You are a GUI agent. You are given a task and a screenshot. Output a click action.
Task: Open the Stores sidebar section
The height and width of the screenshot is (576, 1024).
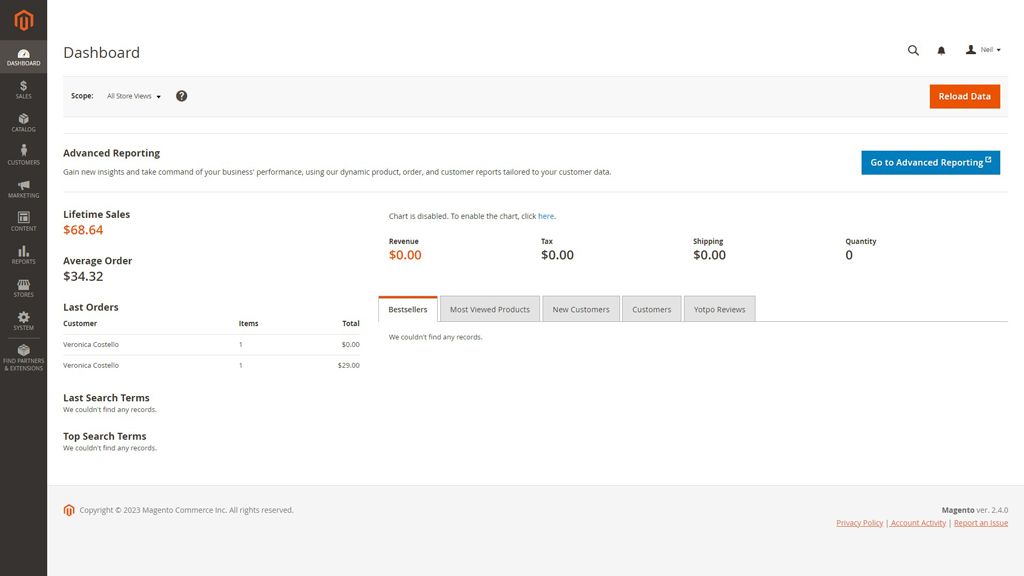point(22,287)
